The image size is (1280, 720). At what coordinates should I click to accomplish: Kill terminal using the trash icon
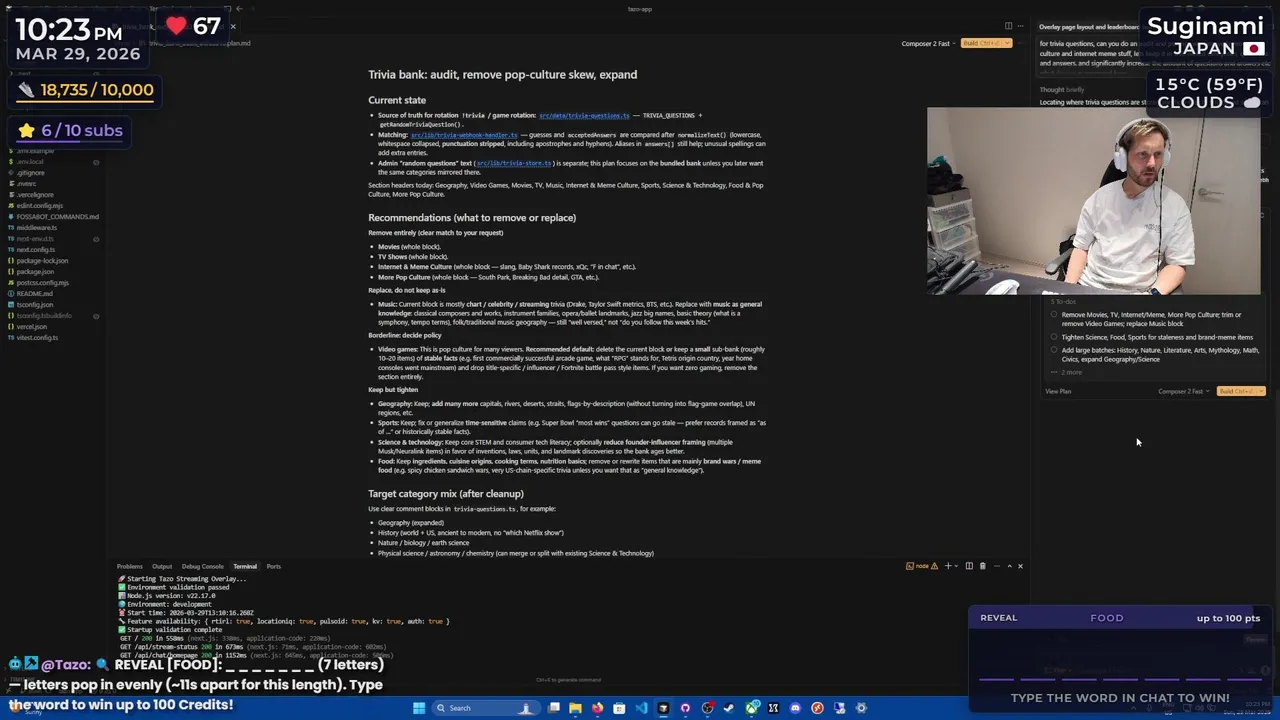point(982,566)
